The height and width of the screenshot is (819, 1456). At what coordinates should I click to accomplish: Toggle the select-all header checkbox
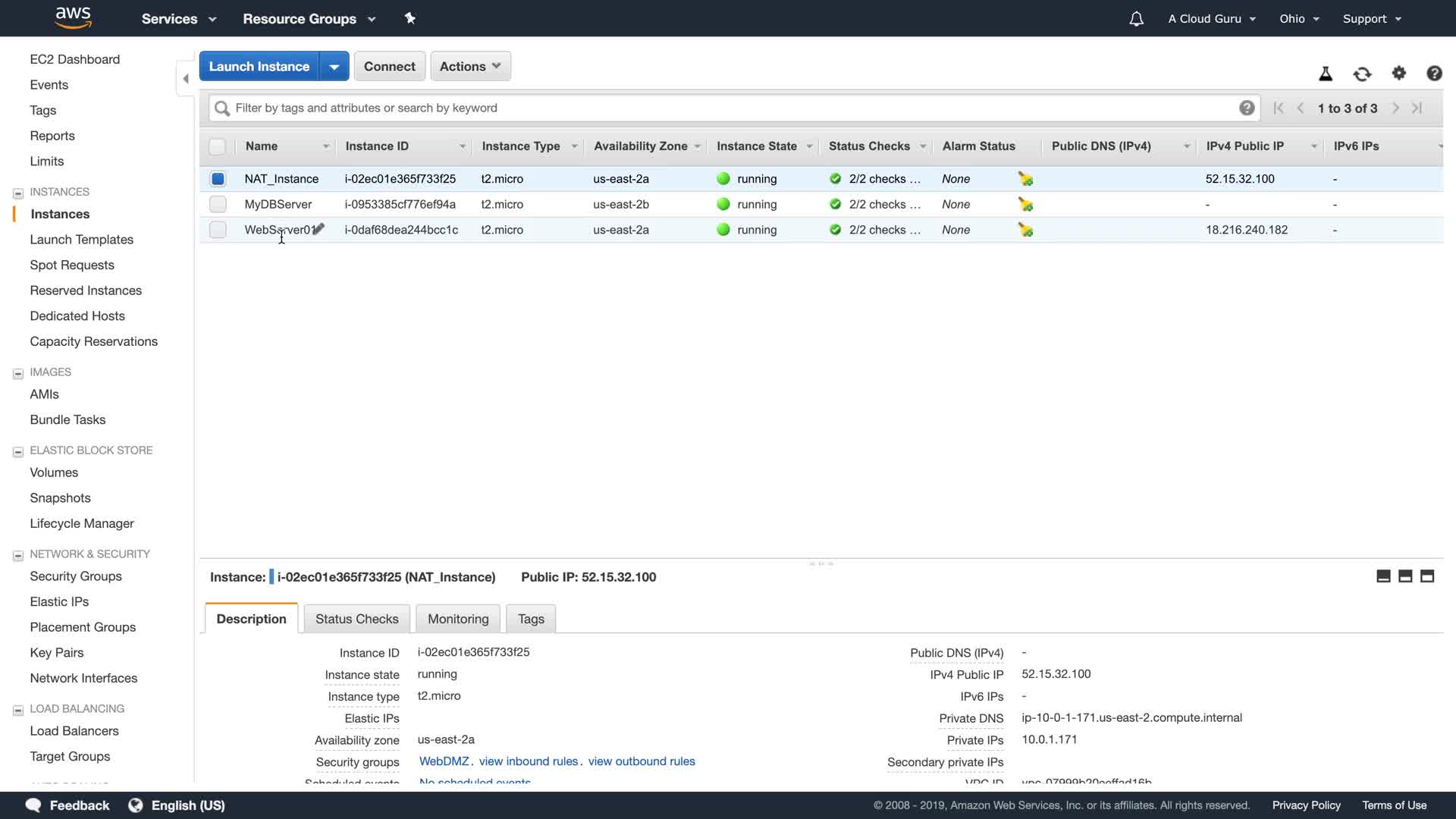217,146
